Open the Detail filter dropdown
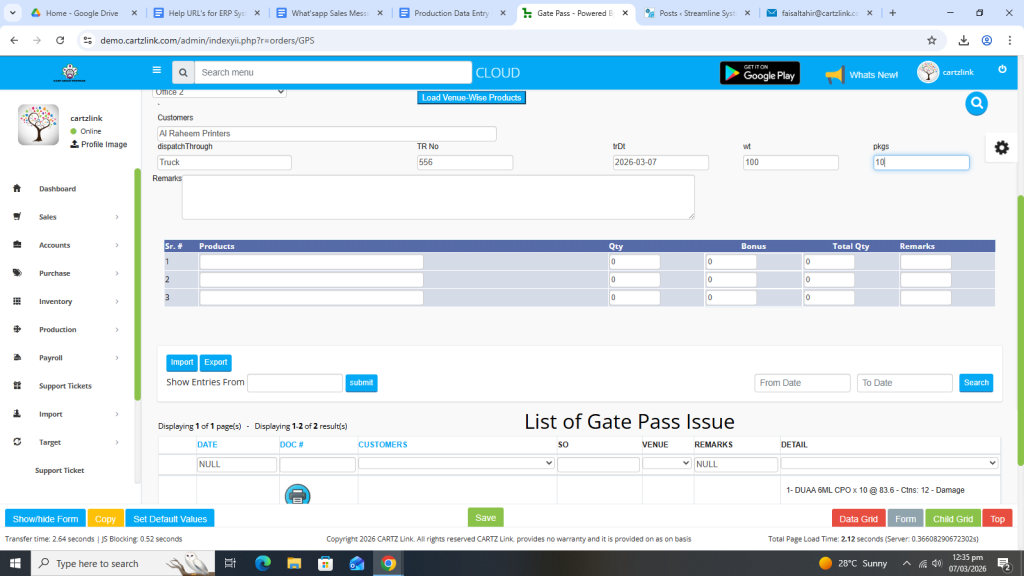The height and width of the screenshot is (576, 1024). (x=889, y=464)
